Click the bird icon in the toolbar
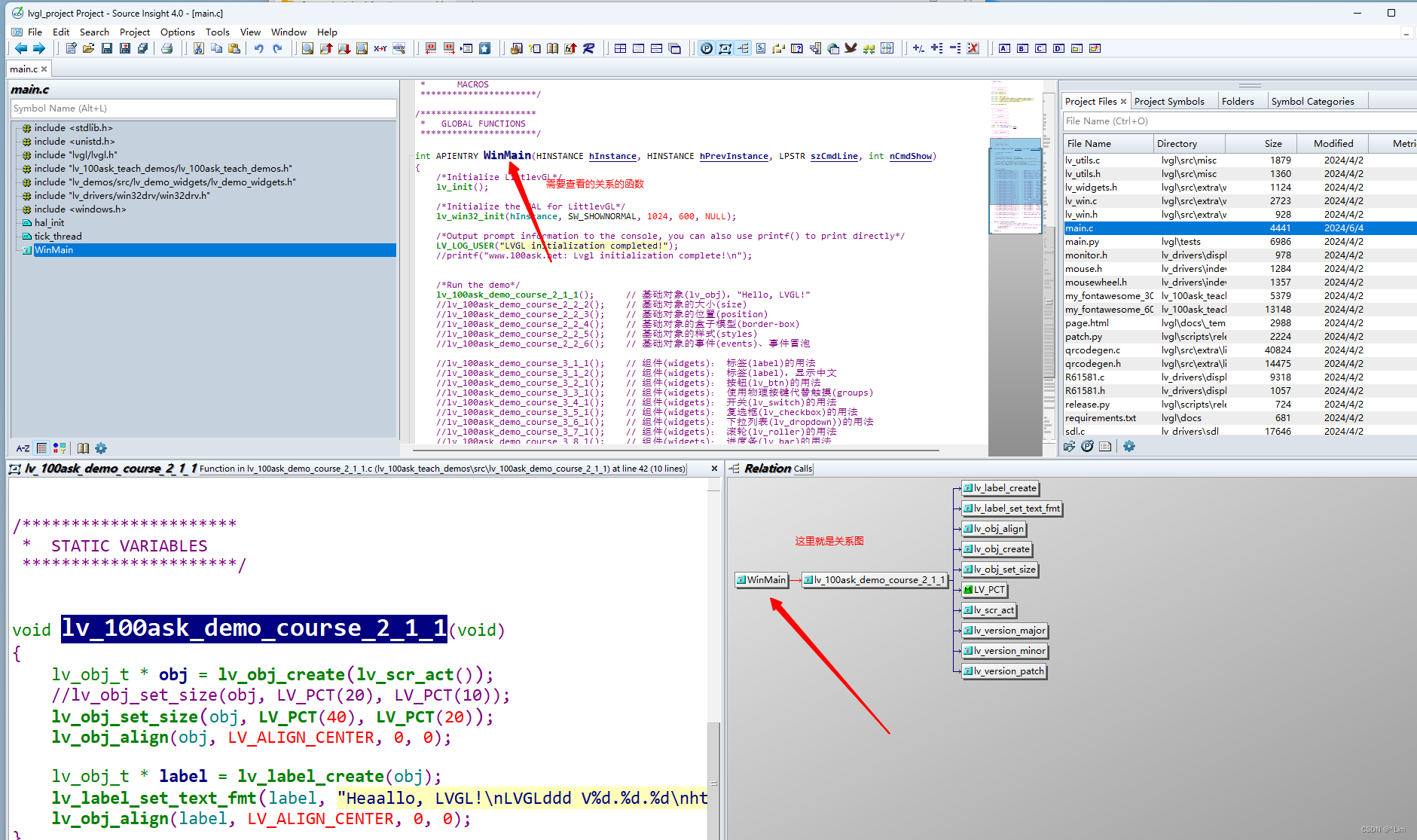1417x840 pixels. [851, 48]
